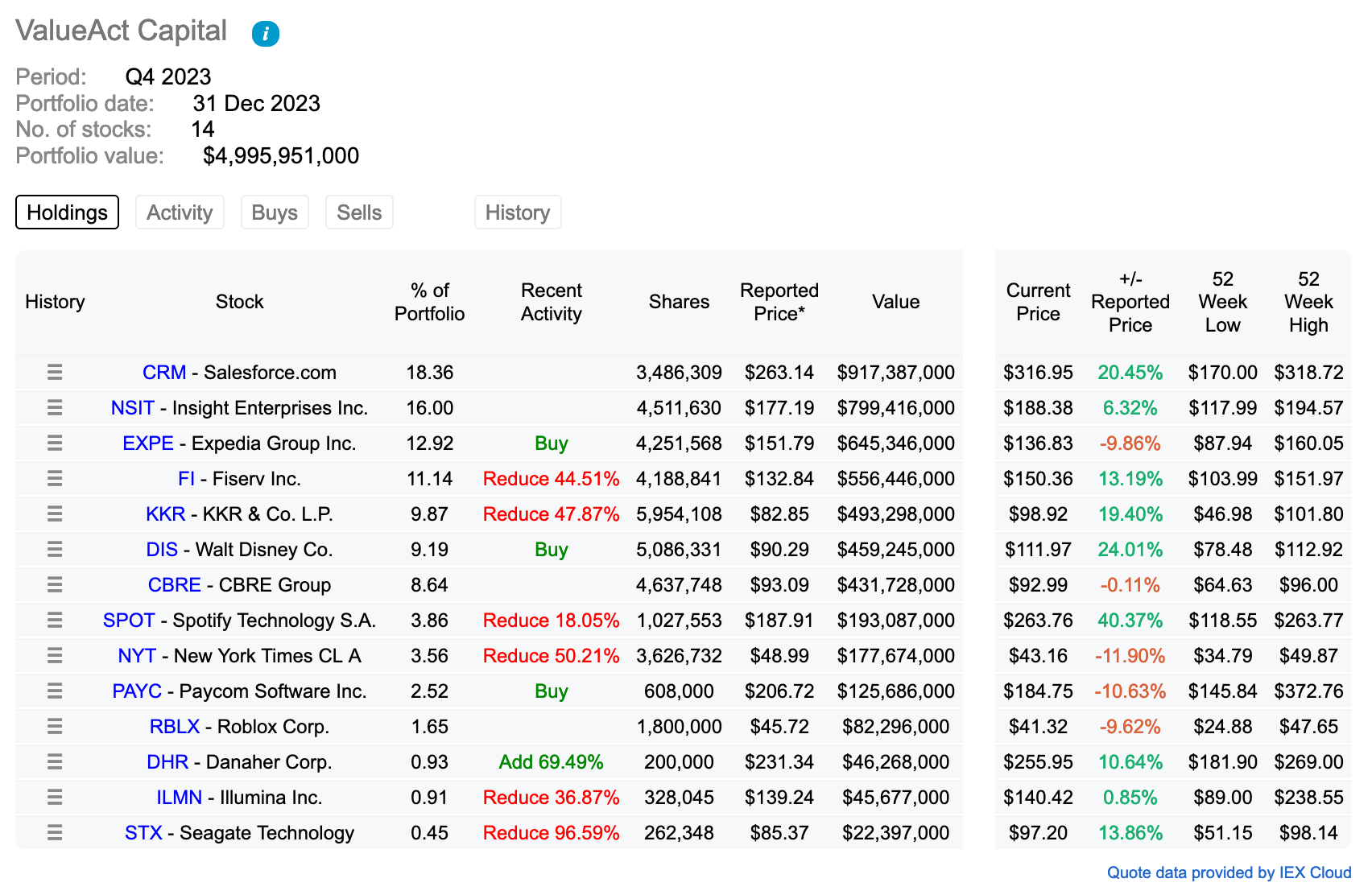Screen dimensions: 1372x895
Task: Open the STX ticker link
Action: pos(143,833)
